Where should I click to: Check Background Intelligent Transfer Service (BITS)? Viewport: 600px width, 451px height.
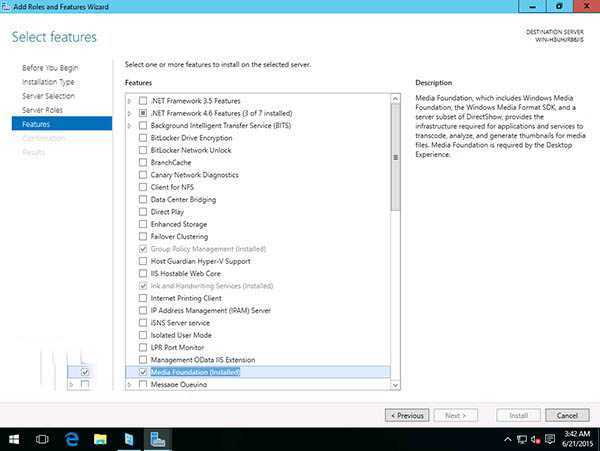pos(143,125)
